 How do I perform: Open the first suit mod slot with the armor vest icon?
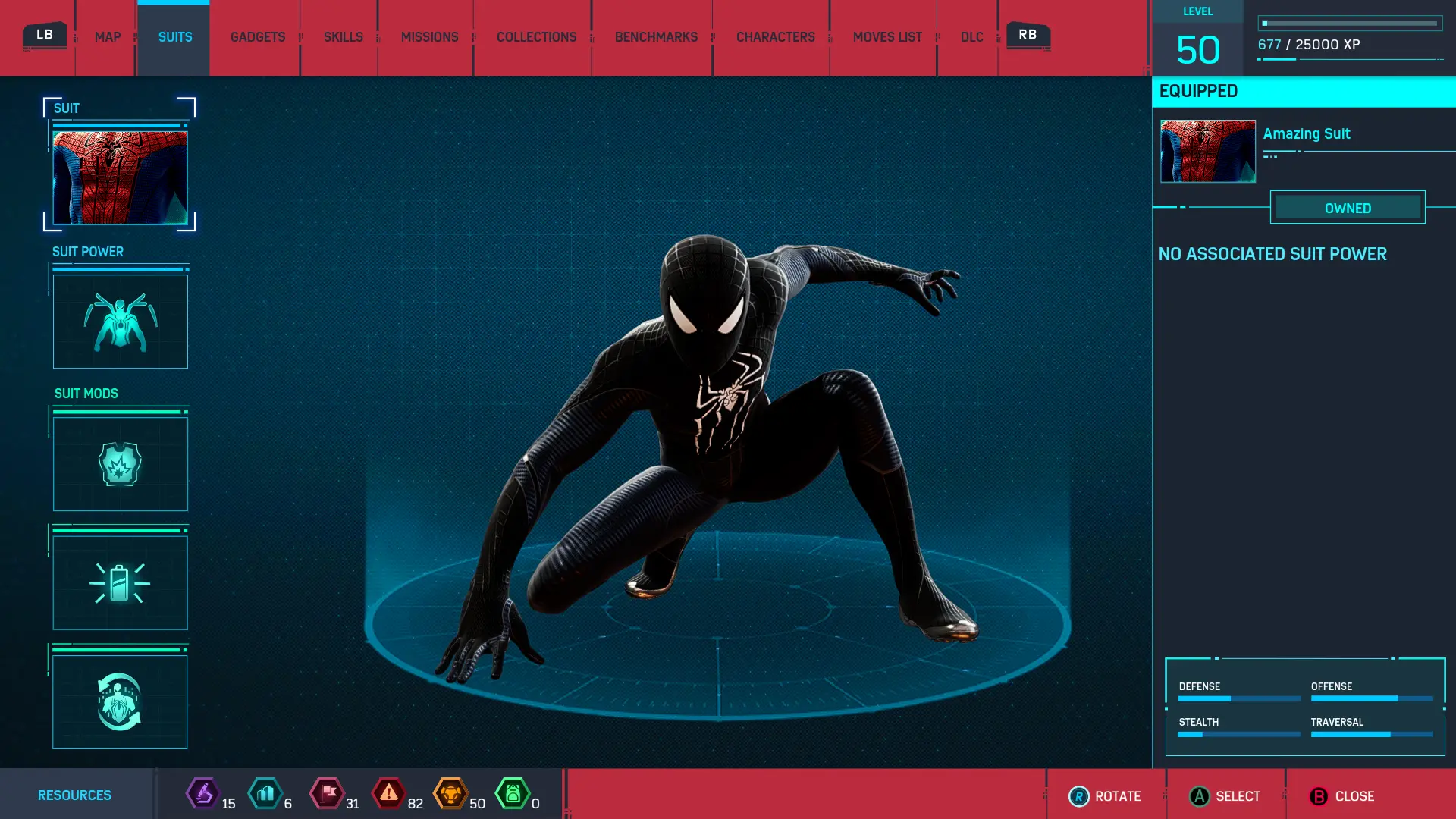point(121,464)
